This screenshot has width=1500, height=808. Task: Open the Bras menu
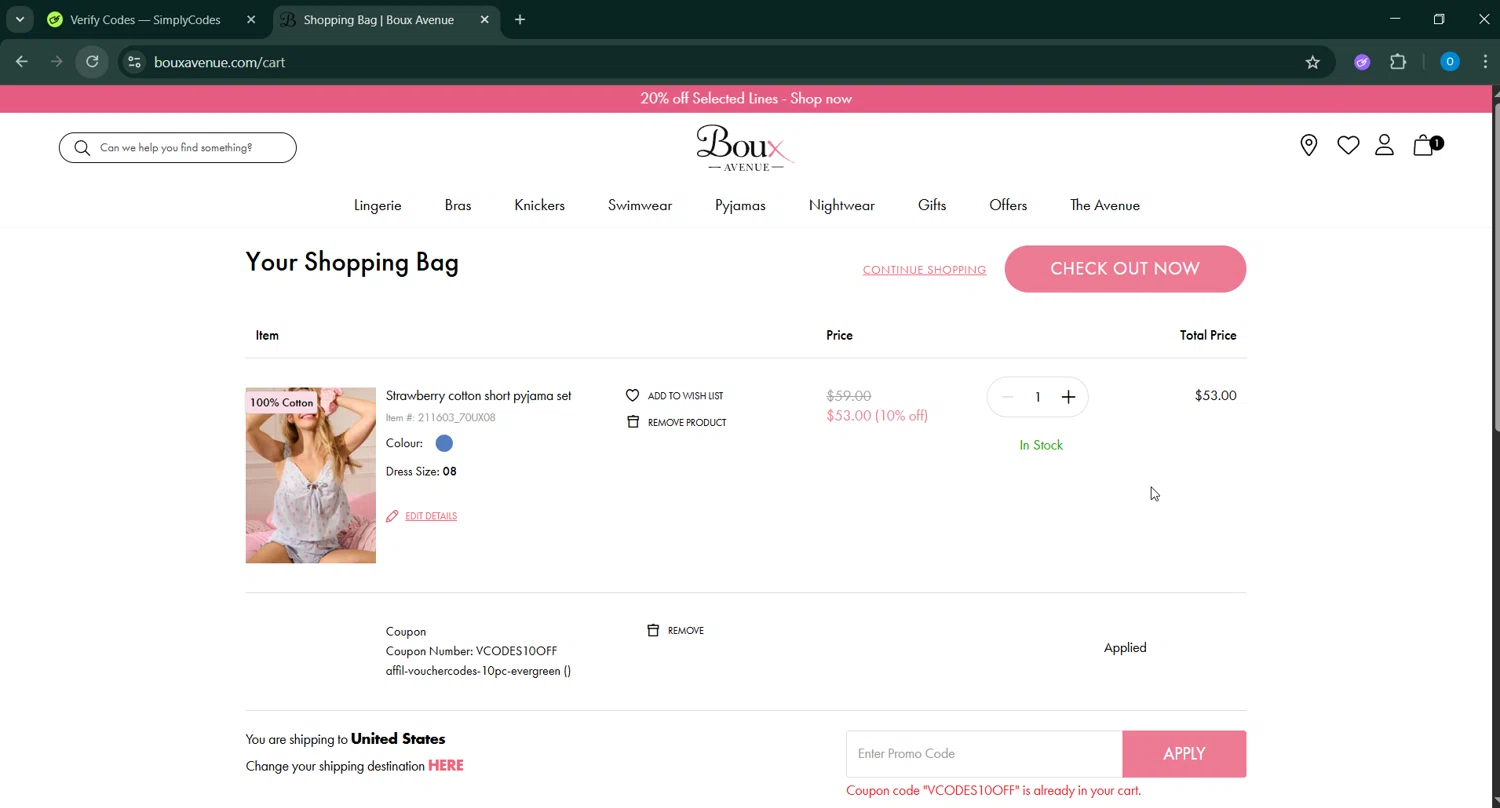(x=458, y=205)
